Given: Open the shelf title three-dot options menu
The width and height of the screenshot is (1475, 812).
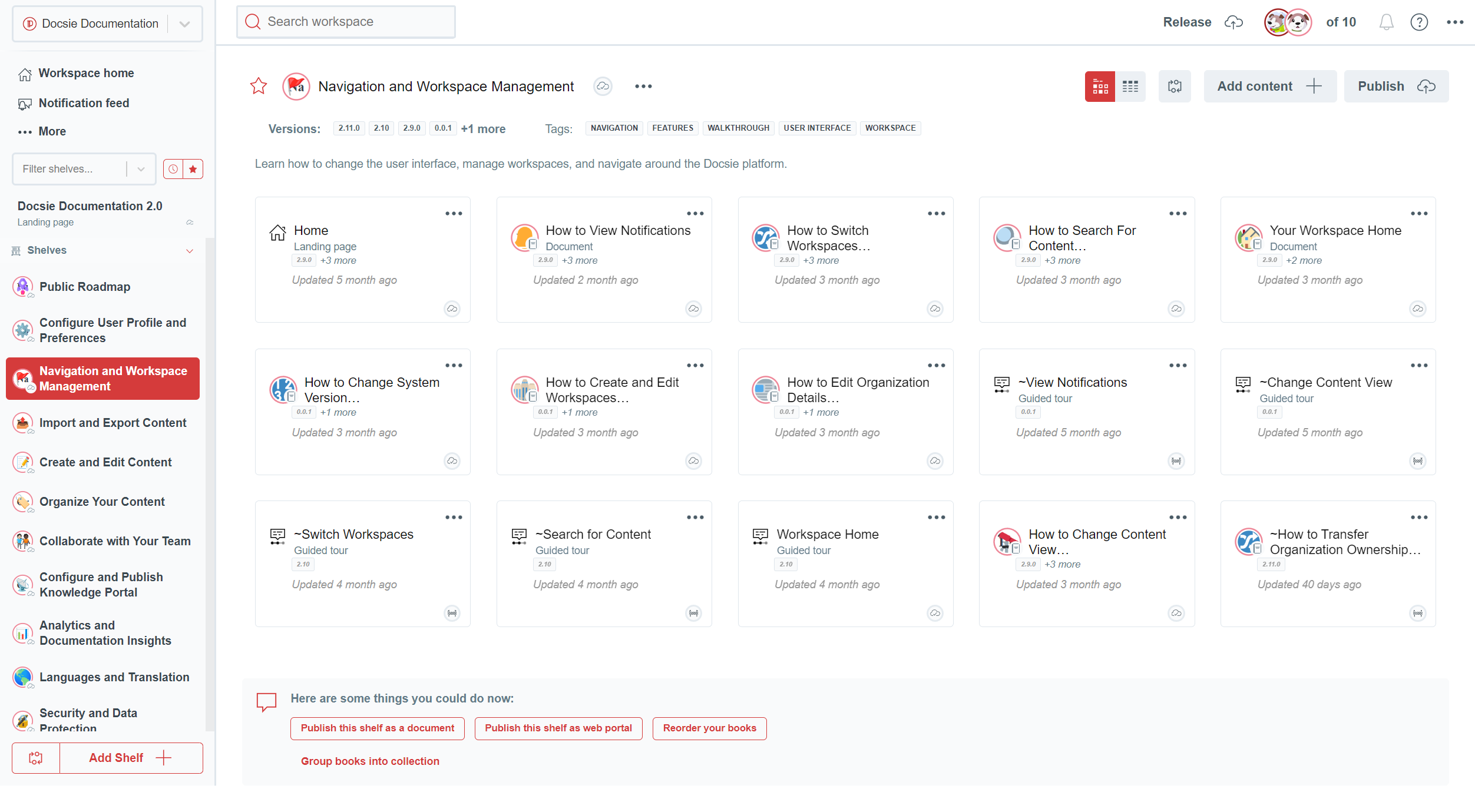Looking at the screenshot, I should [x=643, y=87].
